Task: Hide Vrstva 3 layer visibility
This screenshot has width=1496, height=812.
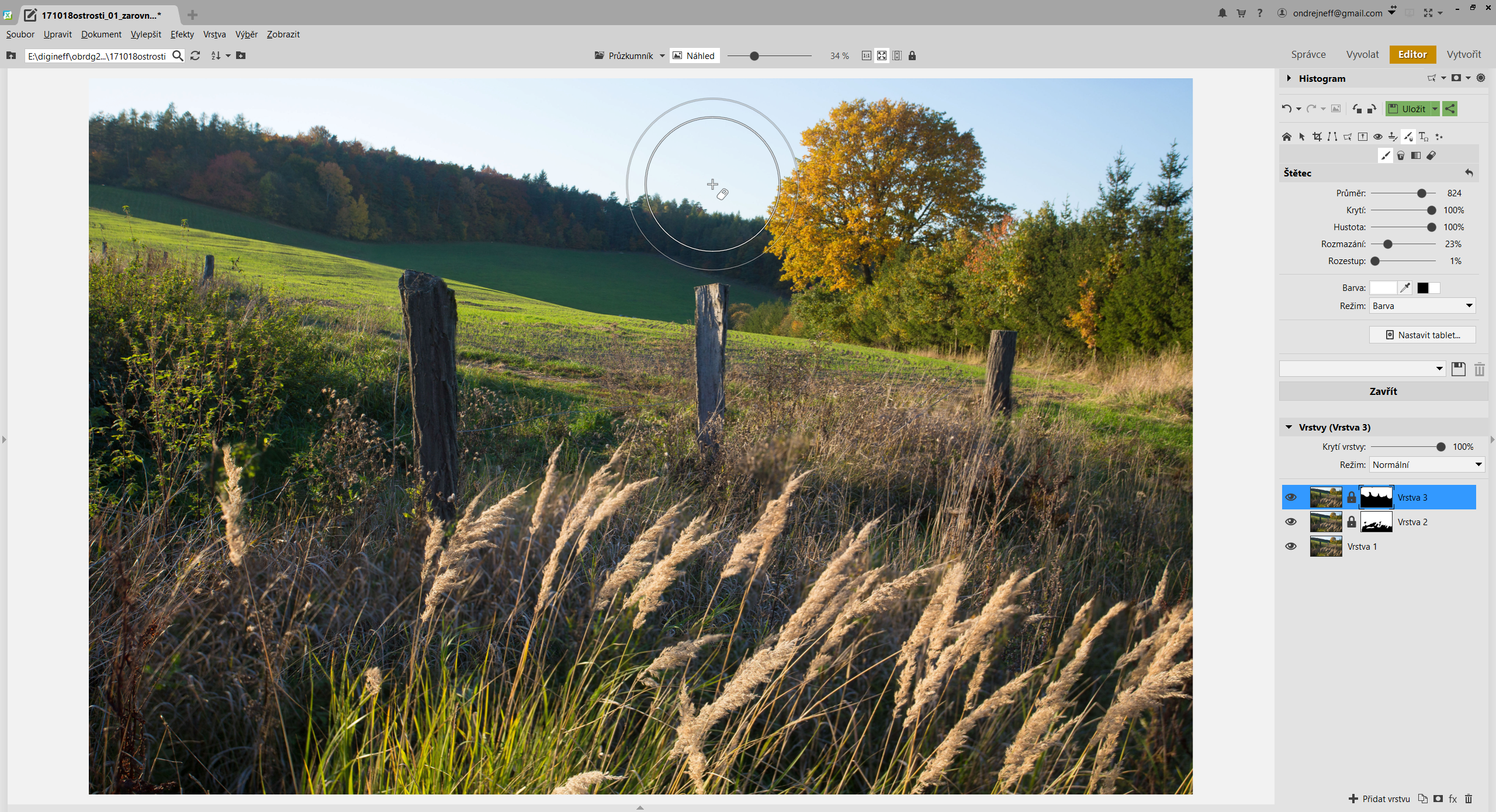Action: click(1291, 497)
